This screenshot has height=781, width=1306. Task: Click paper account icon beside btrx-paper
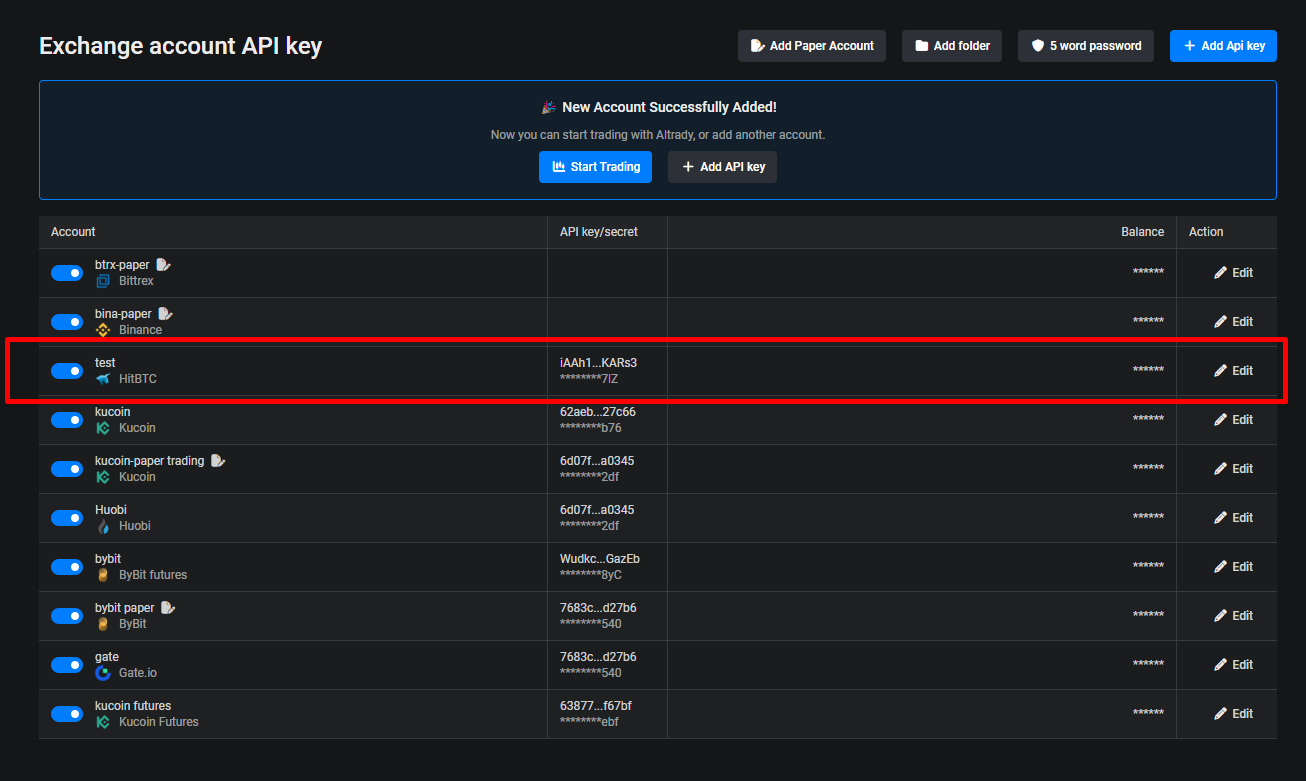[164, 265]
